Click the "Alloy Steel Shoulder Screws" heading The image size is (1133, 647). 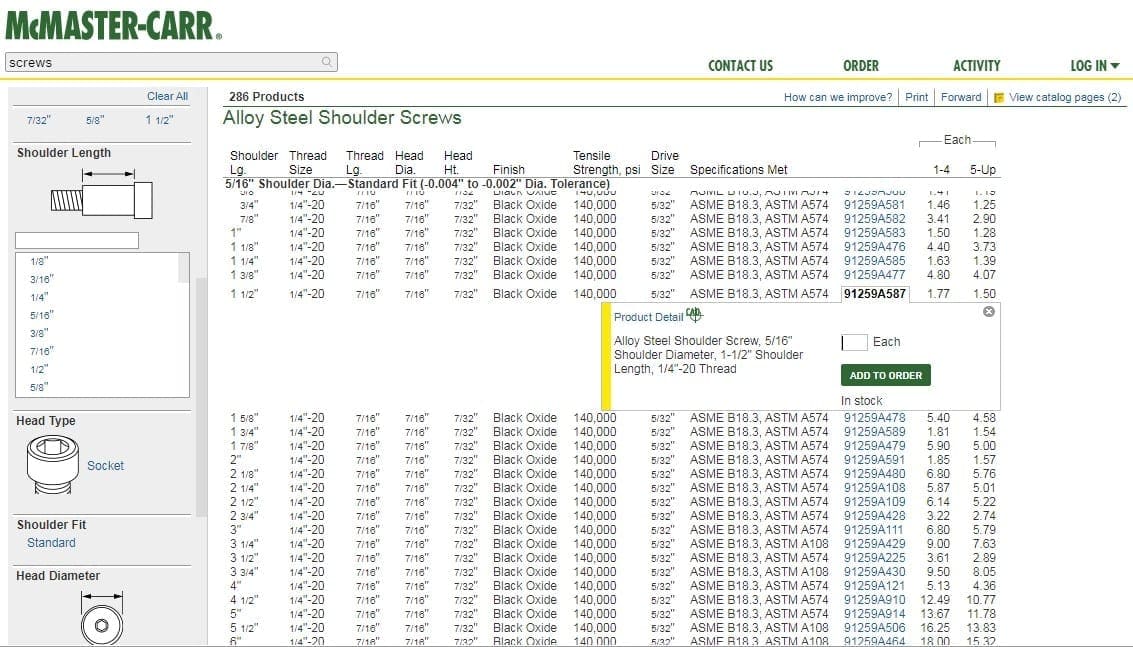click(342, 118)
